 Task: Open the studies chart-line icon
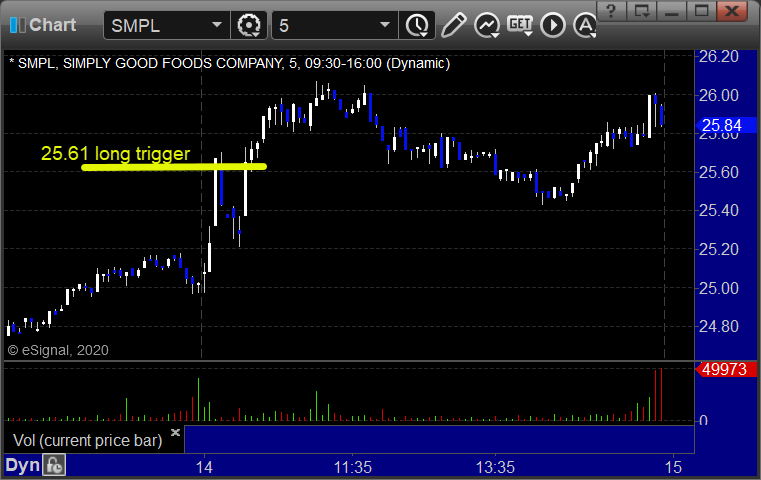(x=487, y=25)
